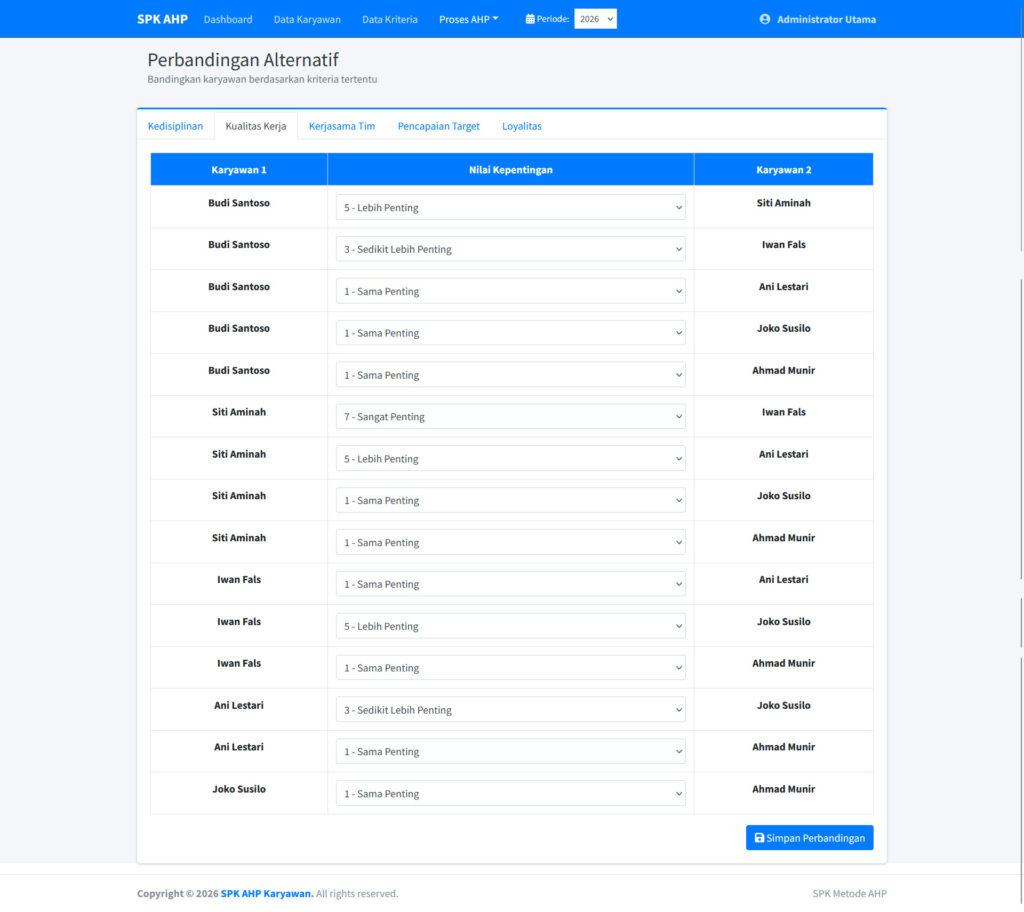The width and height of the screenshot is (1024, 912).
Task: Expand the Proses AHP navigation menu
Action: point(468,19)
